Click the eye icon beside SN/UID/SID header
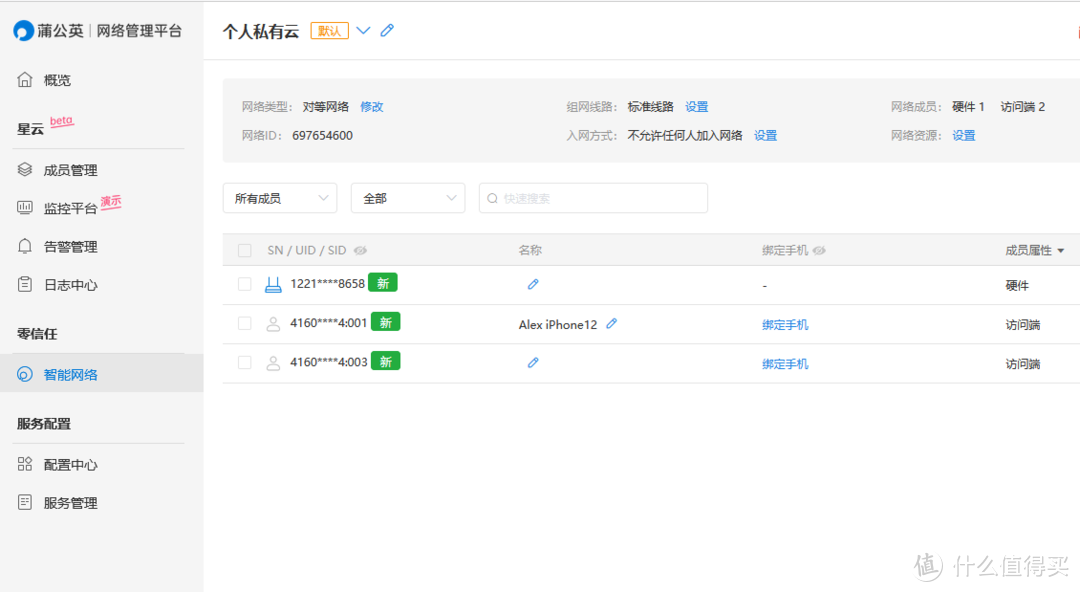 [360, 250]
